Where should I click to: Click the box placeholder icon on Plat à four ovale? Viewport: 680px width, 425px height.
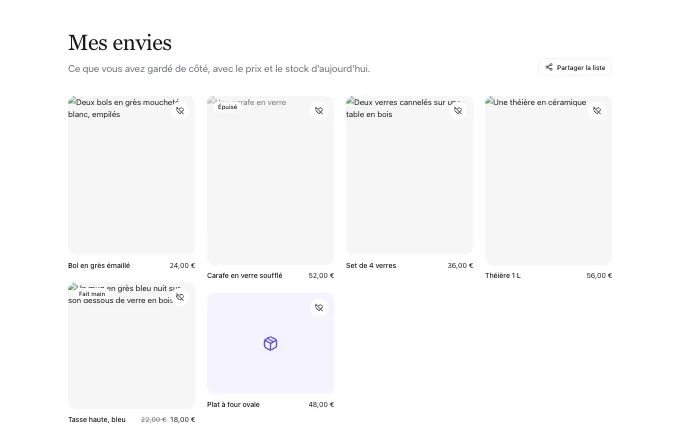coord(271,343)
